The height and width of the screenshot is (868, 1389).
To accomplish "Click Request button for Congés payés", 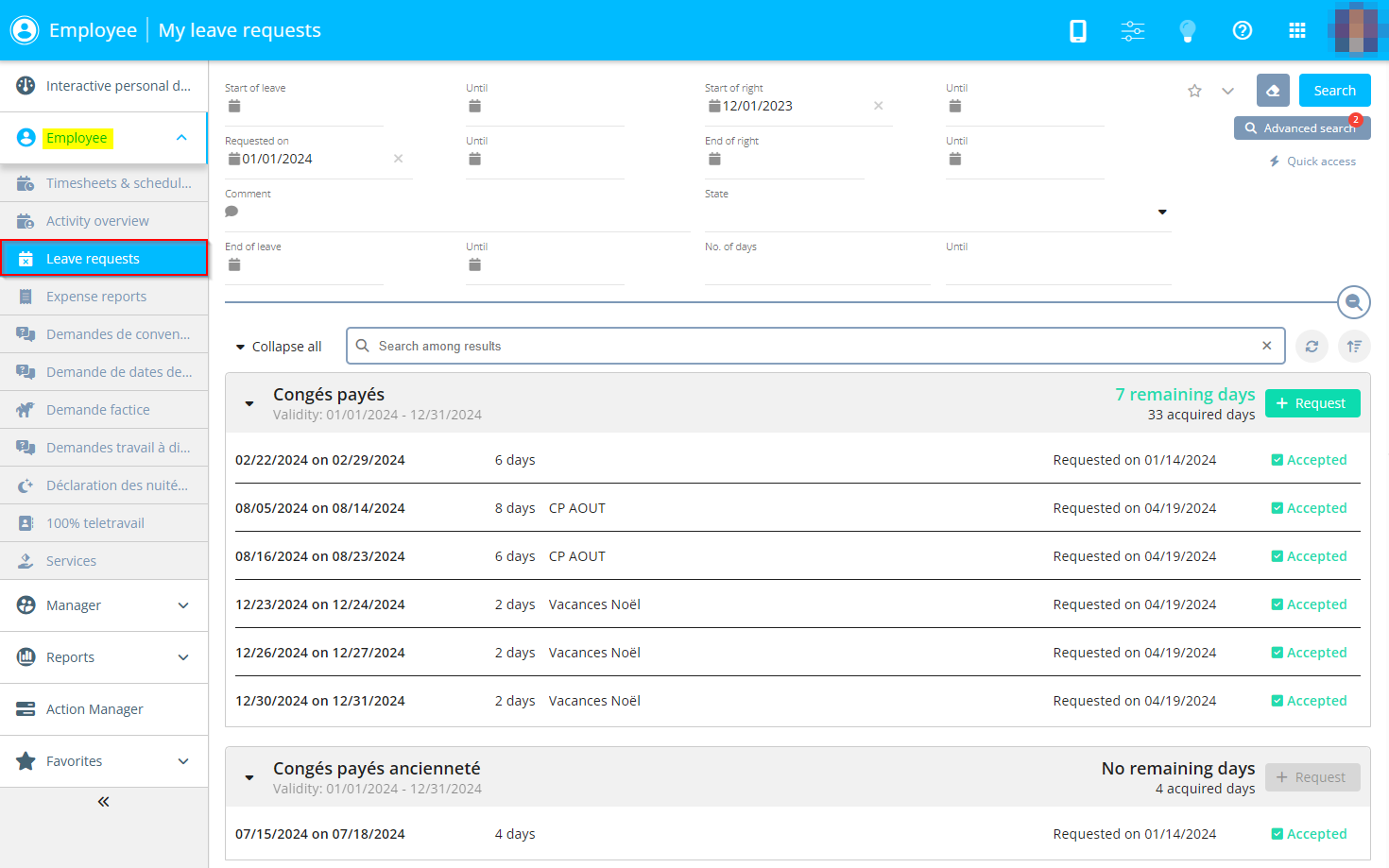I will 1312,403.
